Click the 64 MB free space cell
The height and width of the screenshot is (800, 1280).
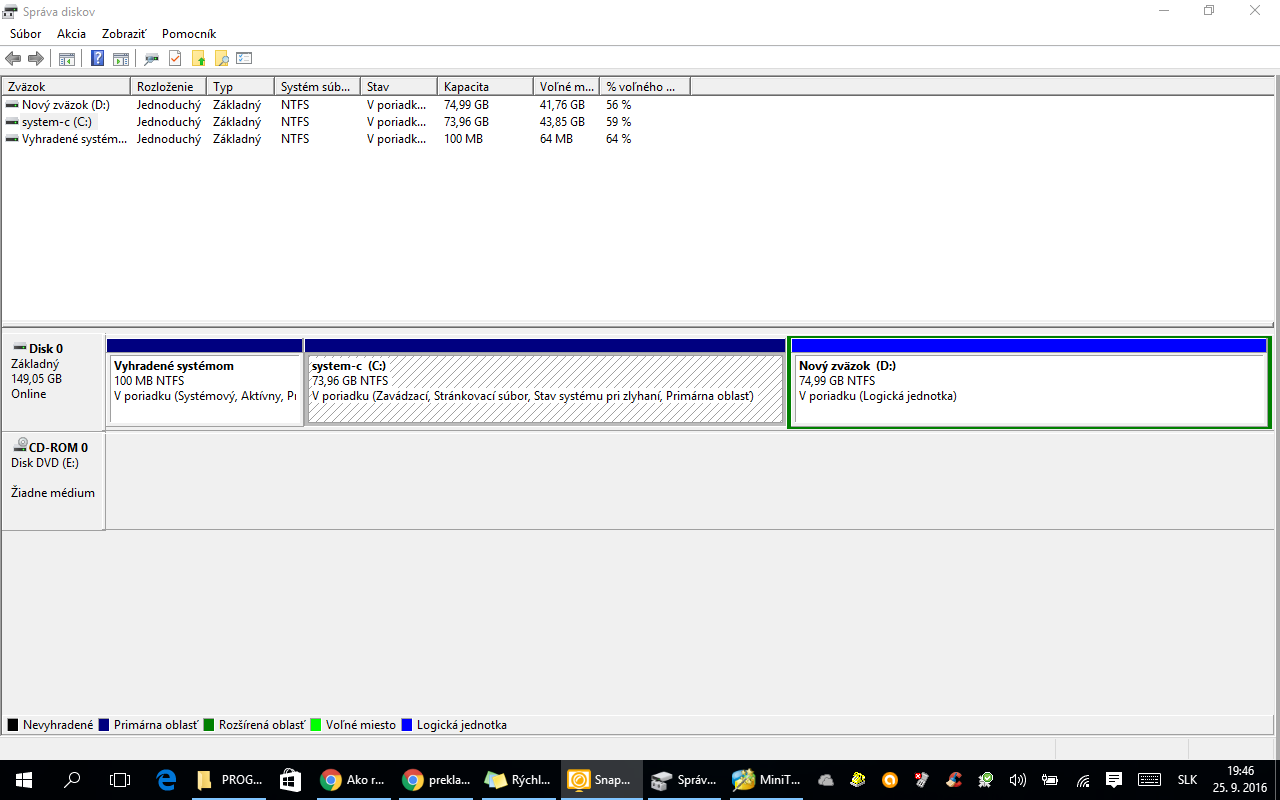pos(556,139)
